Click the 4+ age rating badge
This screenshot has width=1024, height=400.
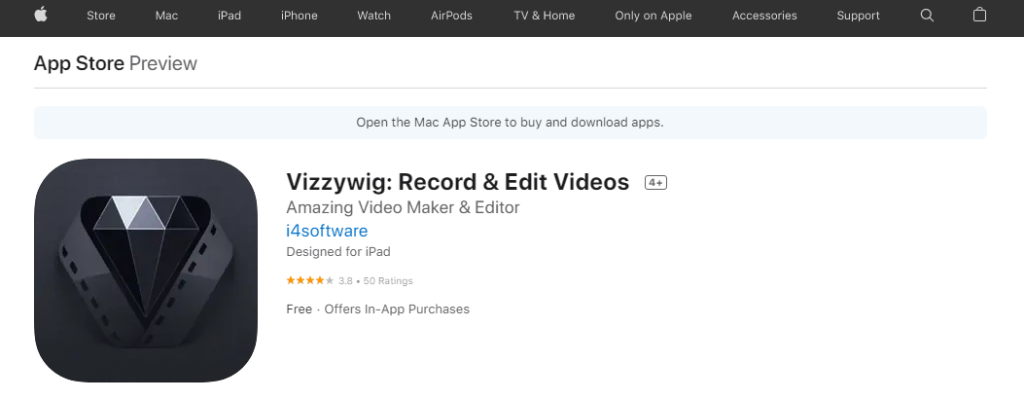tap(656, 183)
